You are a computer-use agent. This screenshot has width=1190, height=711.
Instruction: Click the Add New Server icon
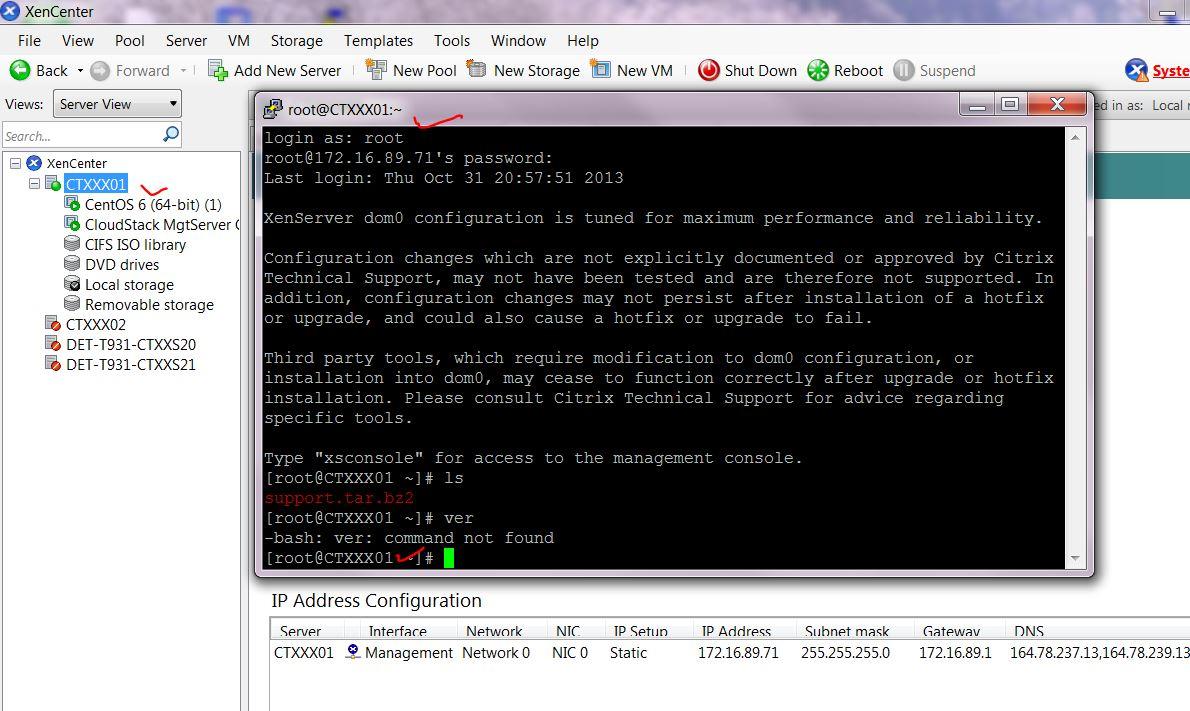pos(218,71)
